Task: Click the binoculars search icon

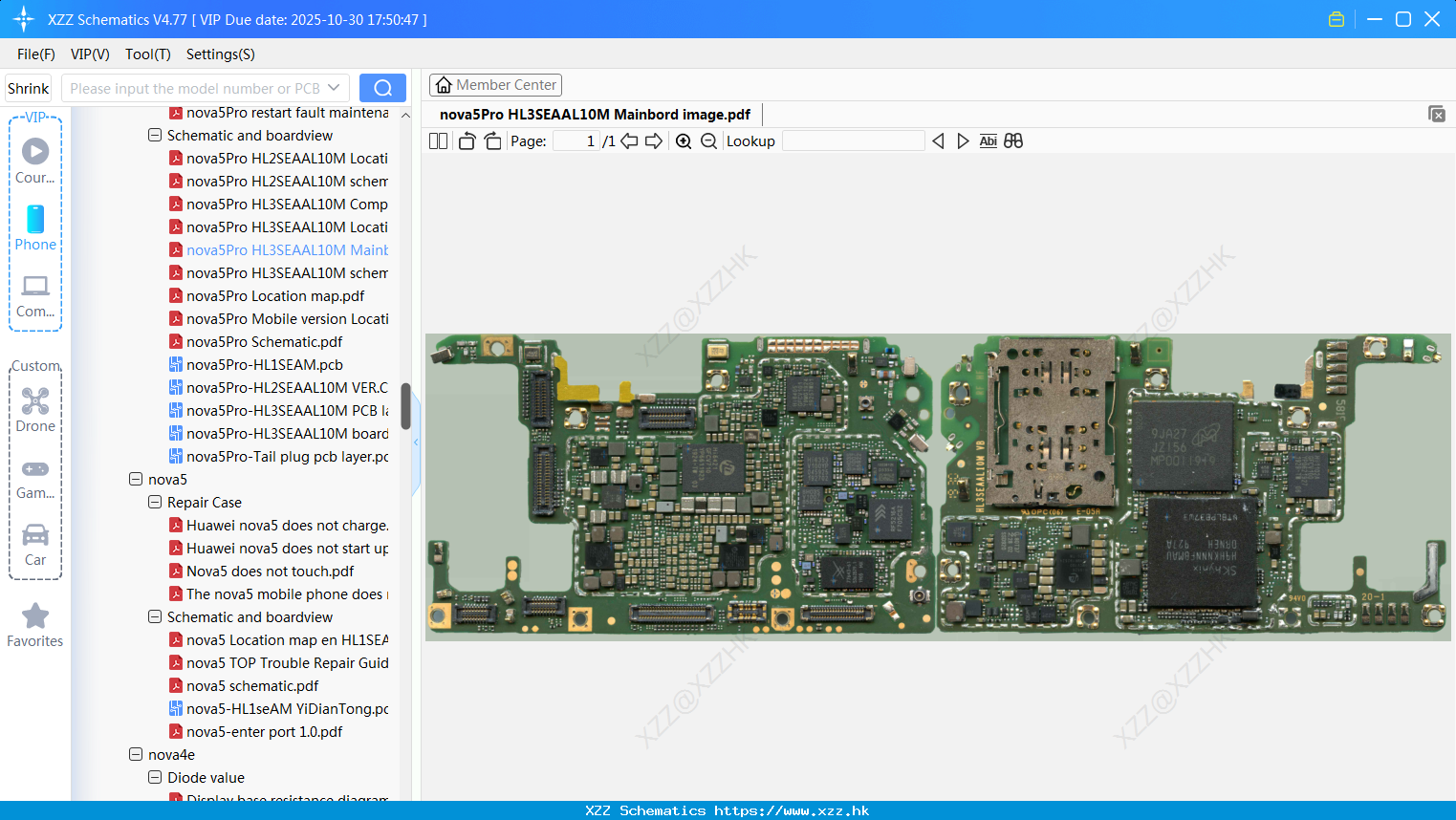Action: tap(1013, 141)
